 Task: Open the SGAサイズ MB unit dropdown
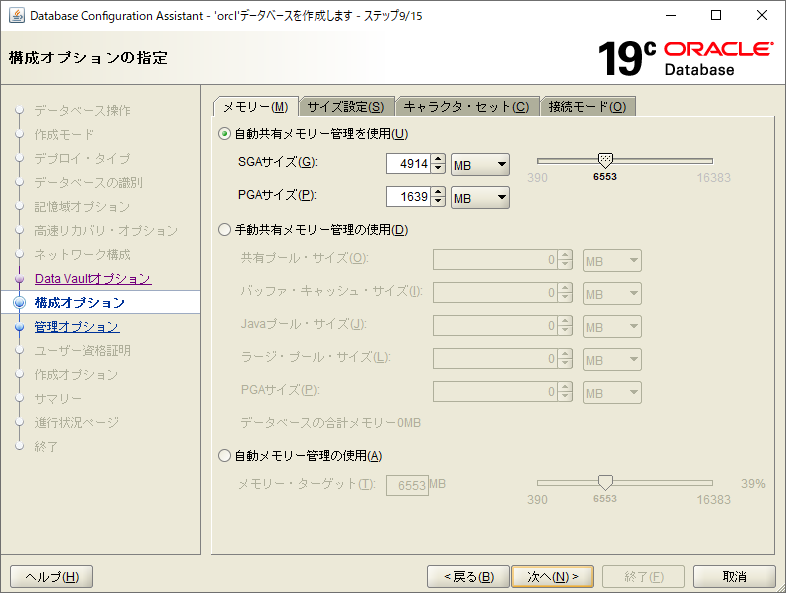click(480, 164)
